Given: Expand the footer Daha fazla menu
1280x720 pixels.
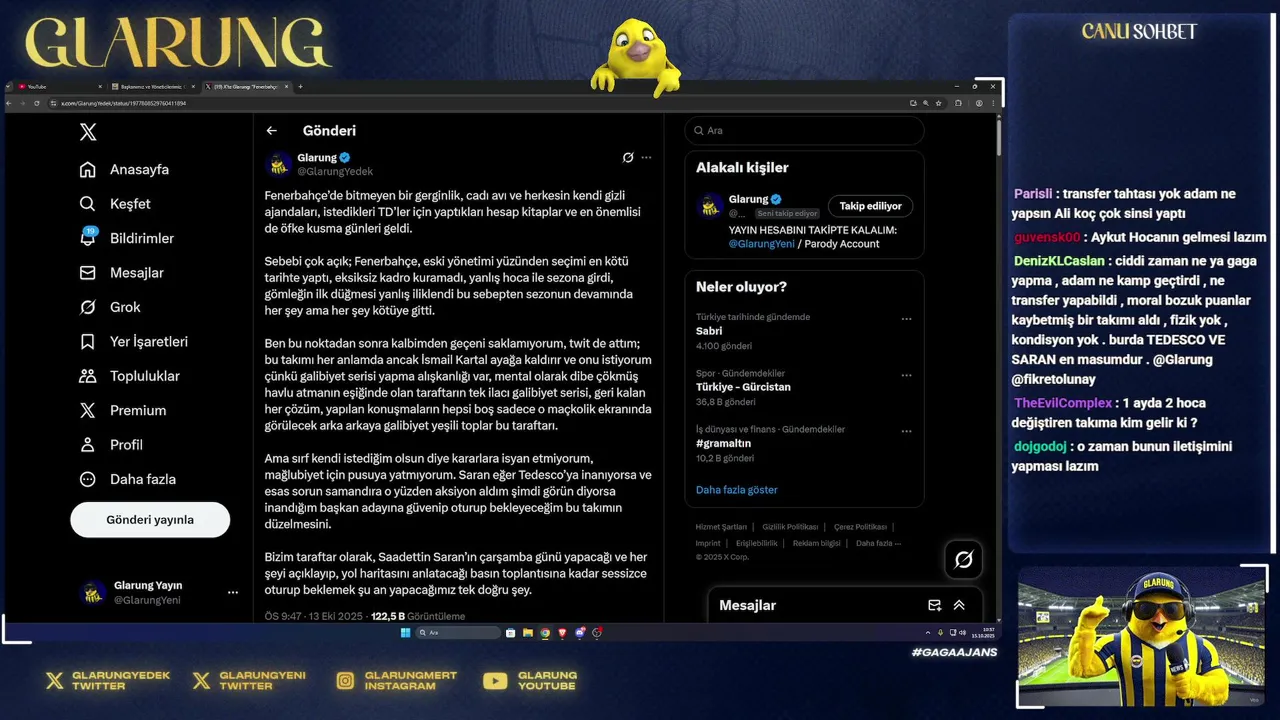Looking at the screenshot, I should pyautogui.click(x=878, y=543).
